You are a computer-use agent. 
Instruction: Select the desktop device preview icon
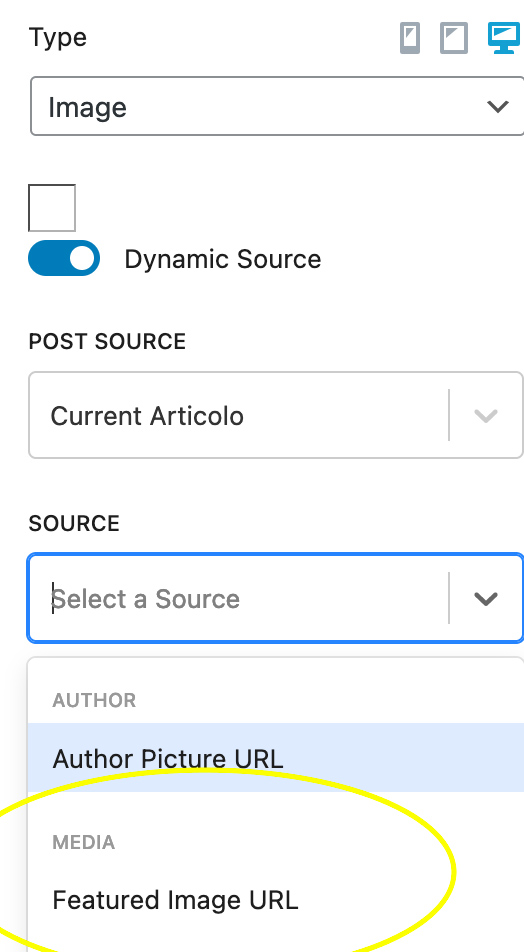point(504,38)
